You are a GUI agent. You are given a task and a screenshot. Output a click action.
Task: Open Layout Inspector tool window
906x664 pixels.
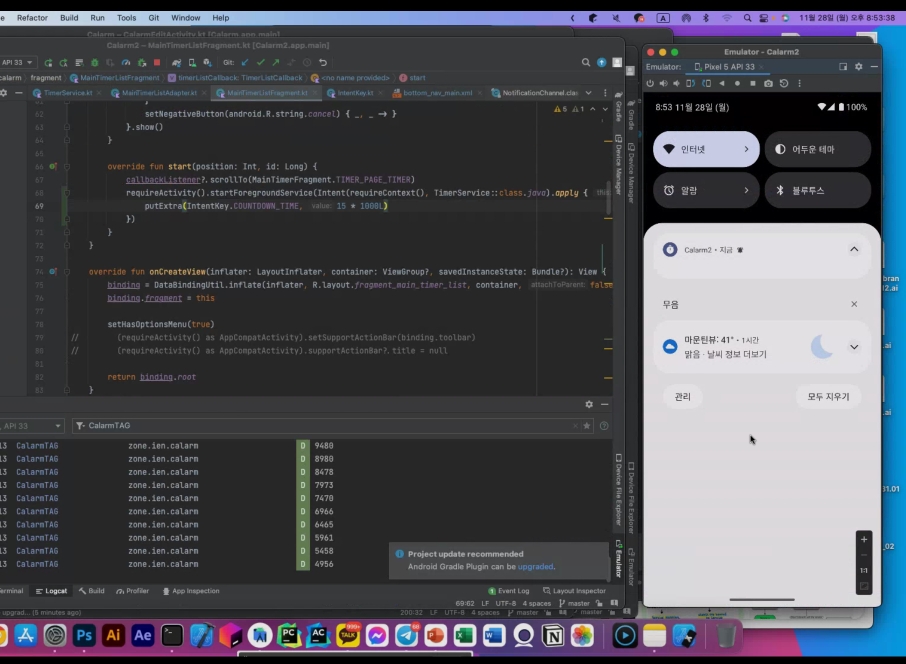click(574, 591)
